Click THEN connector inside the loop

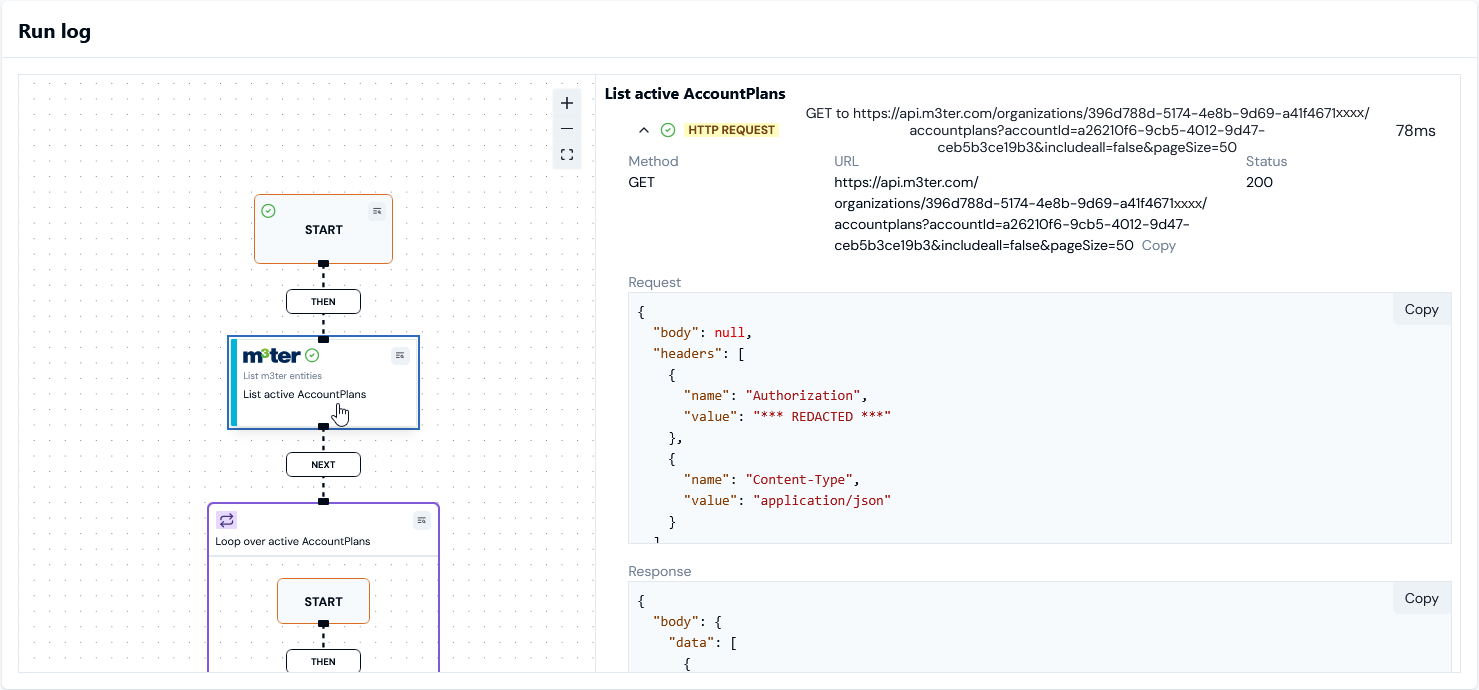(x=323, y=661)
